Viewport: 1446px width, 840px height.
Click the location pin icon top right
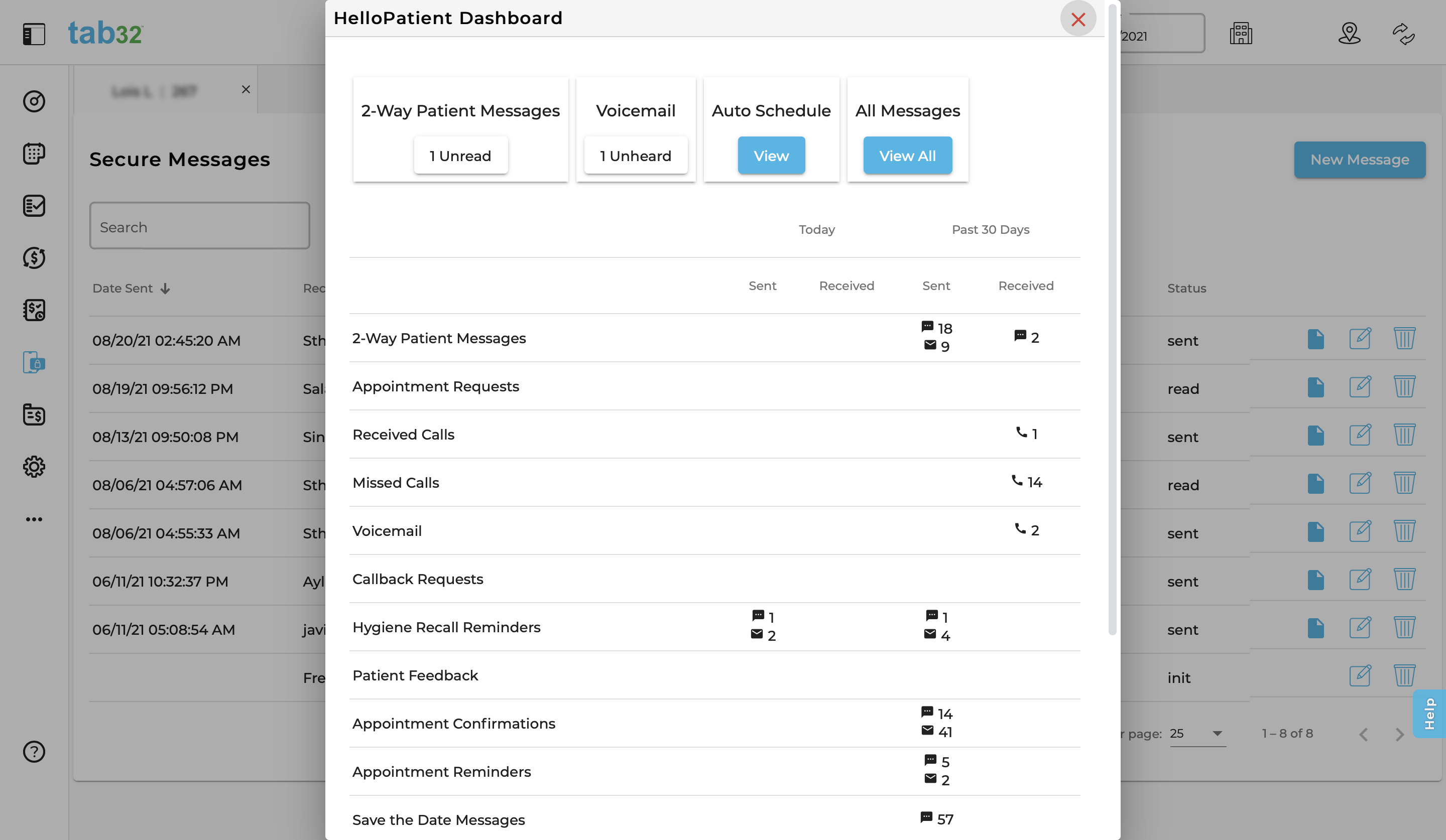click(1349, 35)
